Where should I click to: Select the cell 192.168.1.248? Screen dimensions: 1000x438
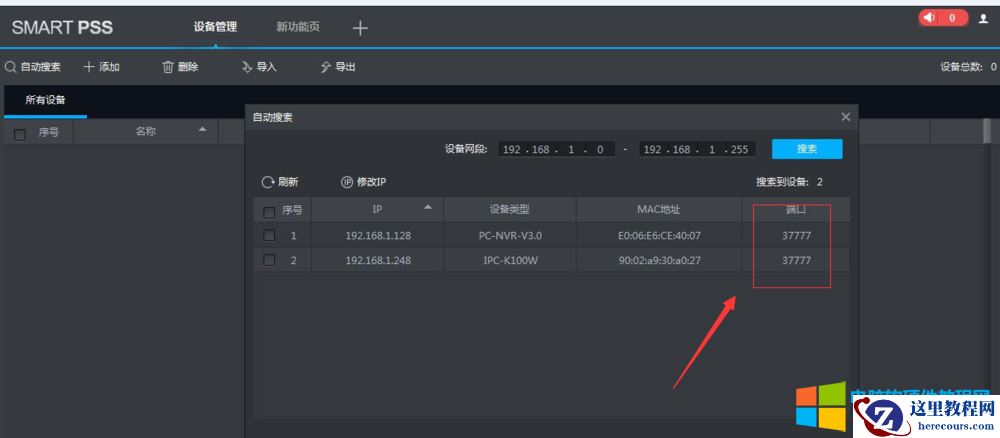pyautogui.click(x=378, y=261)
